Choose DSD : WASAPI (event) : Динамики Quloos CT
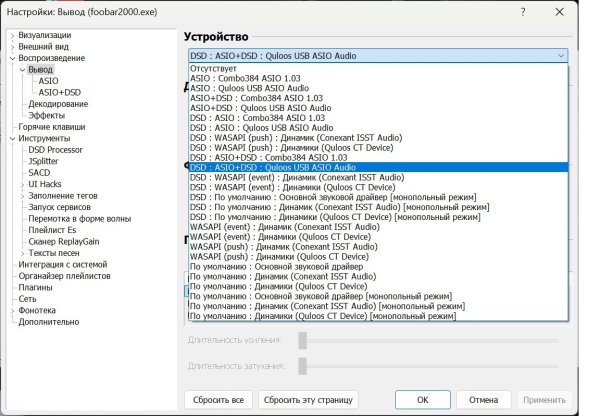 coord(378,188)
